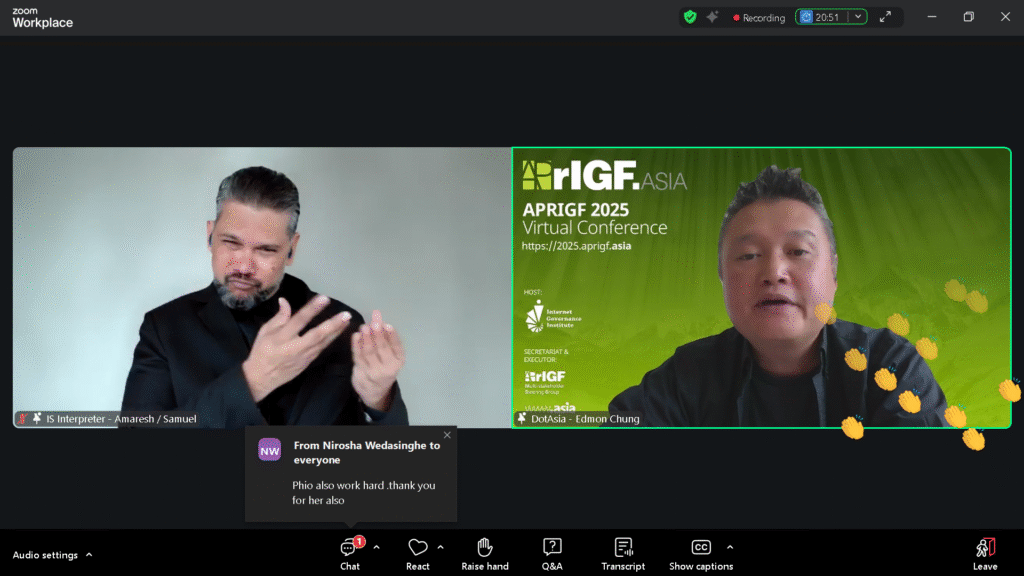
Task: Select the IS Interpreter video tile
Action: click(262, 288)
